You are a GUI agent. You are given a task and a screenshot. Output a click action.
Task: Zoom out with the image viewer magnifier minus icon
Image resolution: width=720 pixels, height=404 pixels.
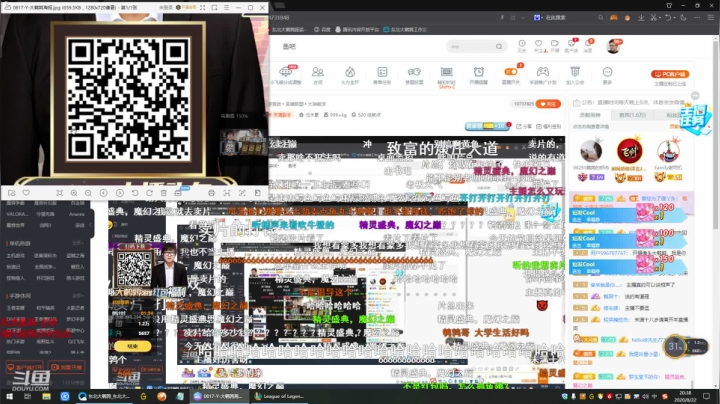(88, 193)
